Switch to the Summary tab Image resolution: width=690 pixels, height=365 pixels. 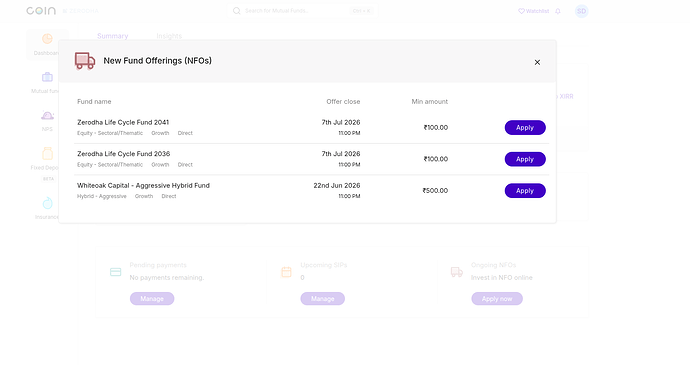(113, 36)
